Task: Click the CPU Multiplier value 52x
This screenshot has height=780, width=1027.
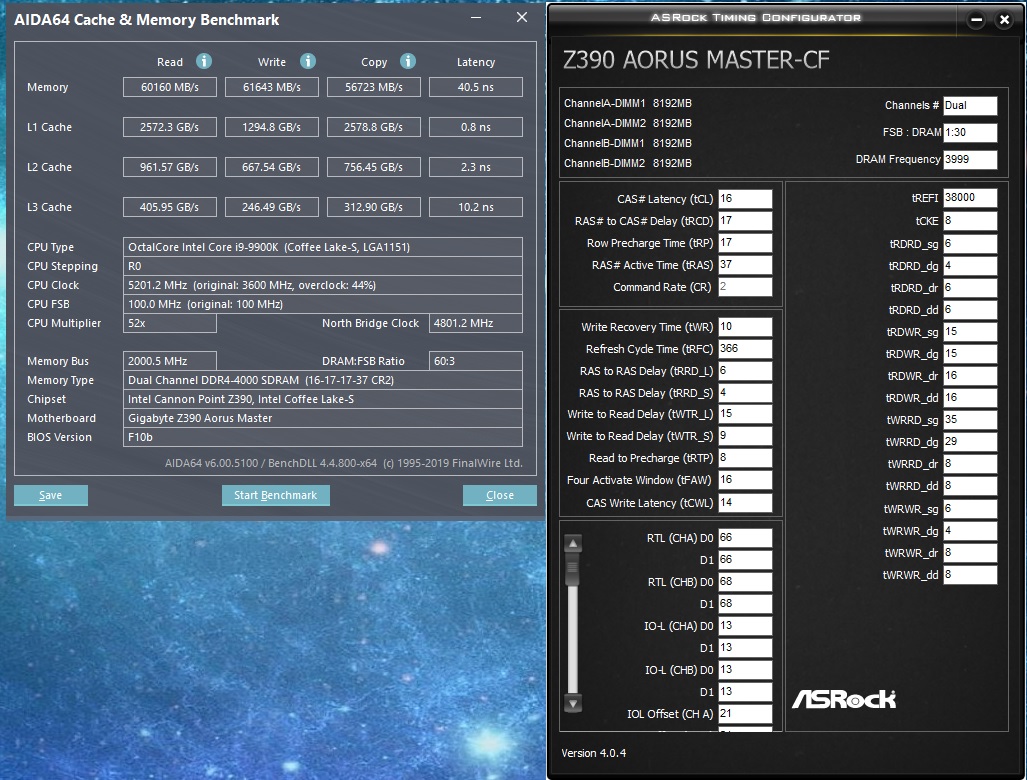Action: click(x=170, y=323)
